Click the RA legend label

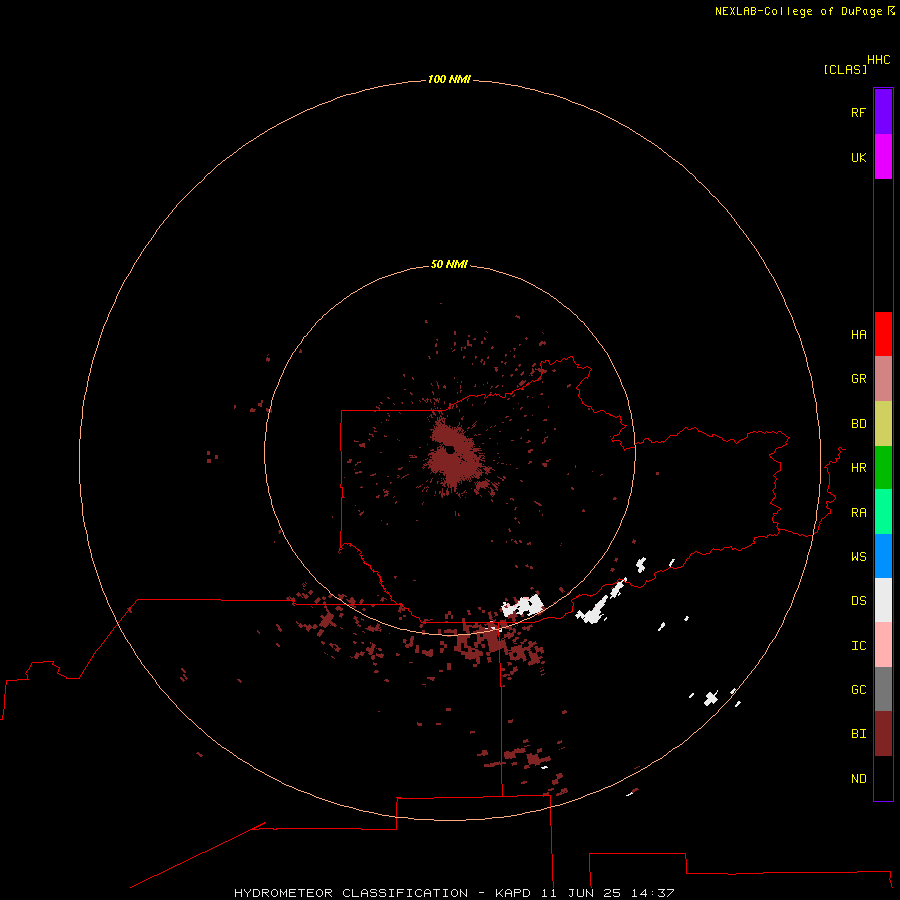[858, 513]
